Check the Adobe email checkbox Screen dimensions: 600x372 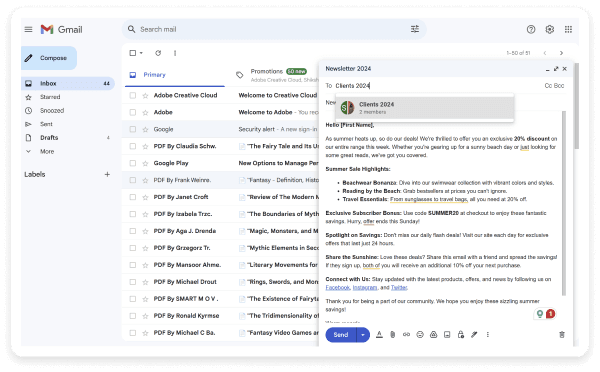133,113
